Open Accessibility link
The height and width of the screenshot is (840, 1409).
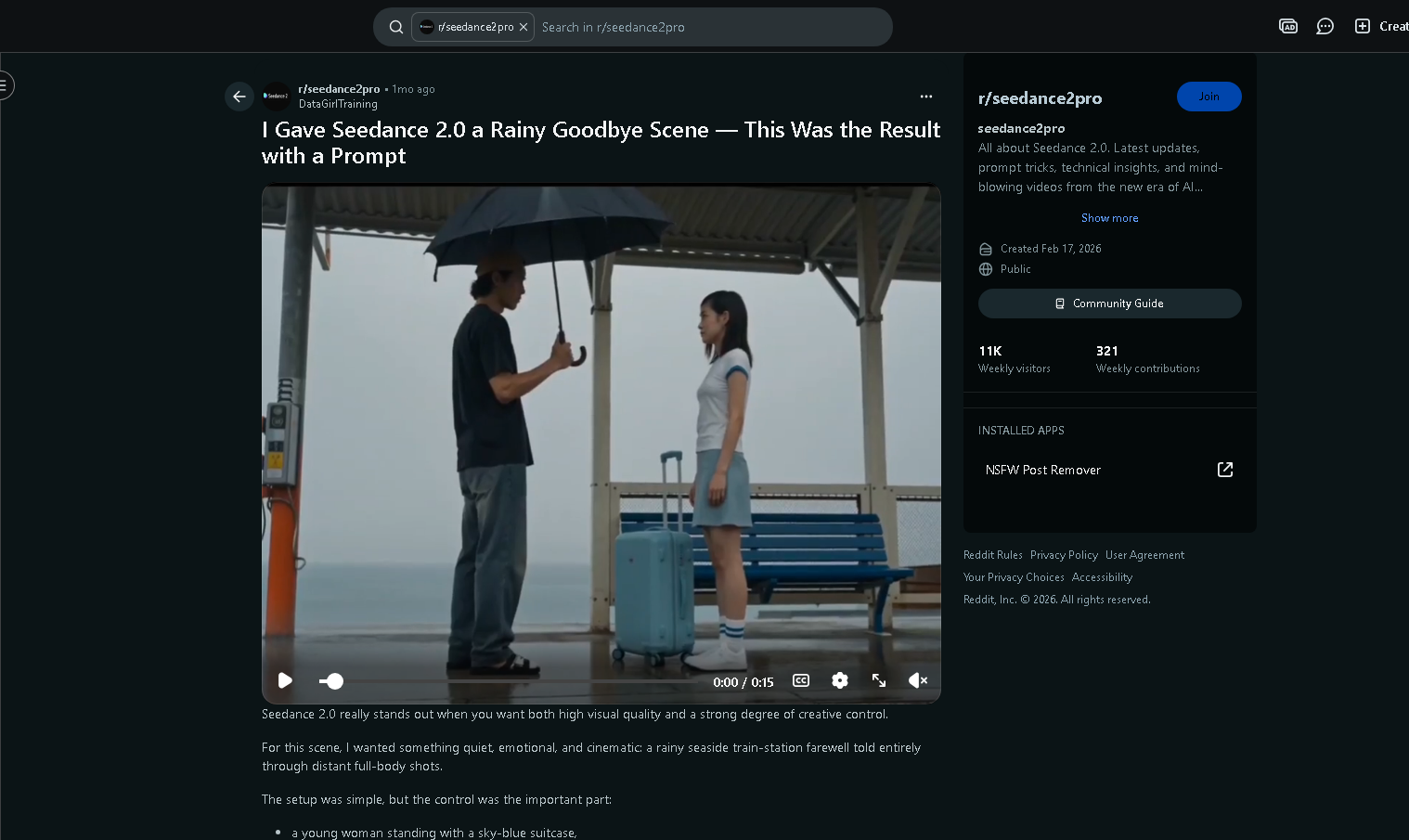(x=1102, y=577)
